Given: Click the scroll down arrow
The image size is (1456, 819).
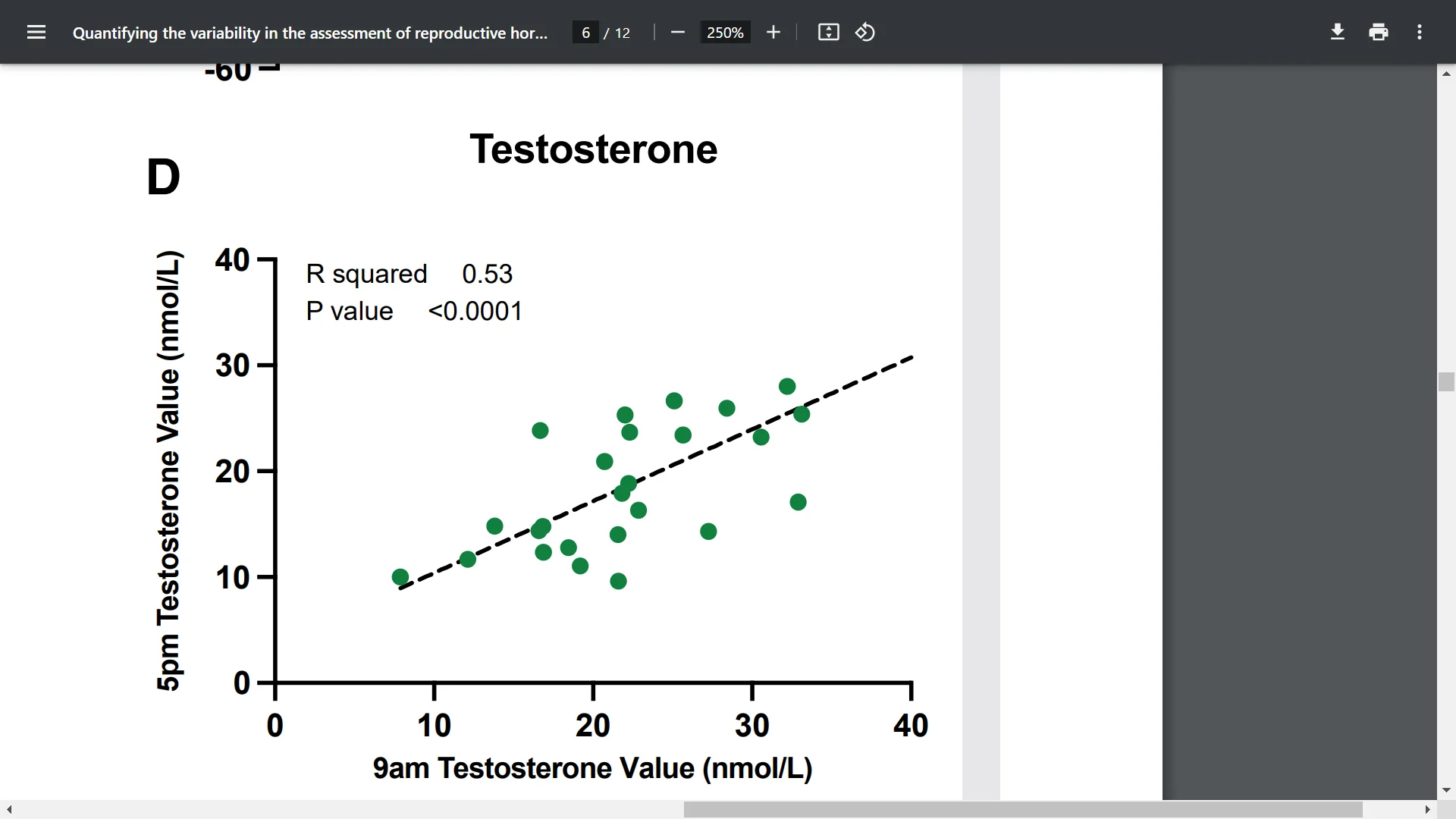Looking at the screenshot, I should 1446,790.
